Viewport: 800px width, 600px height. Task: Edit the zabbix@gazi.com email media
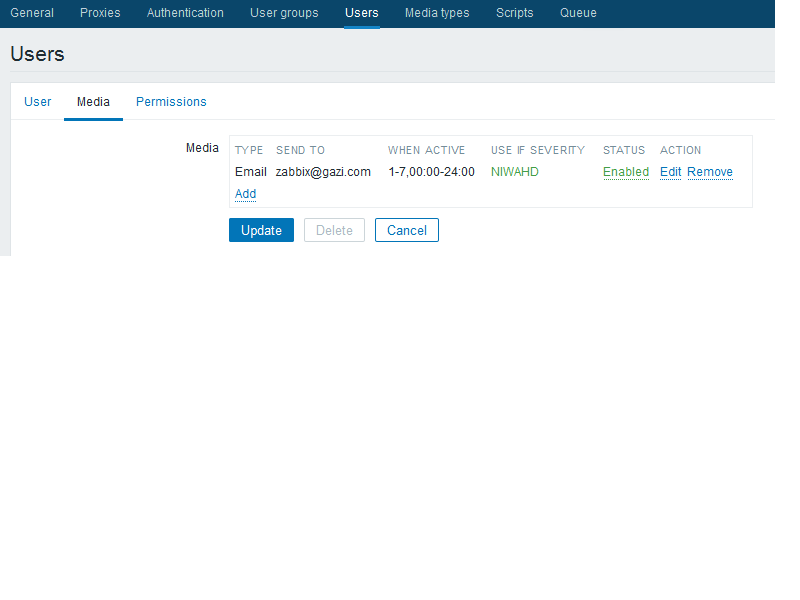coord(670,172)
